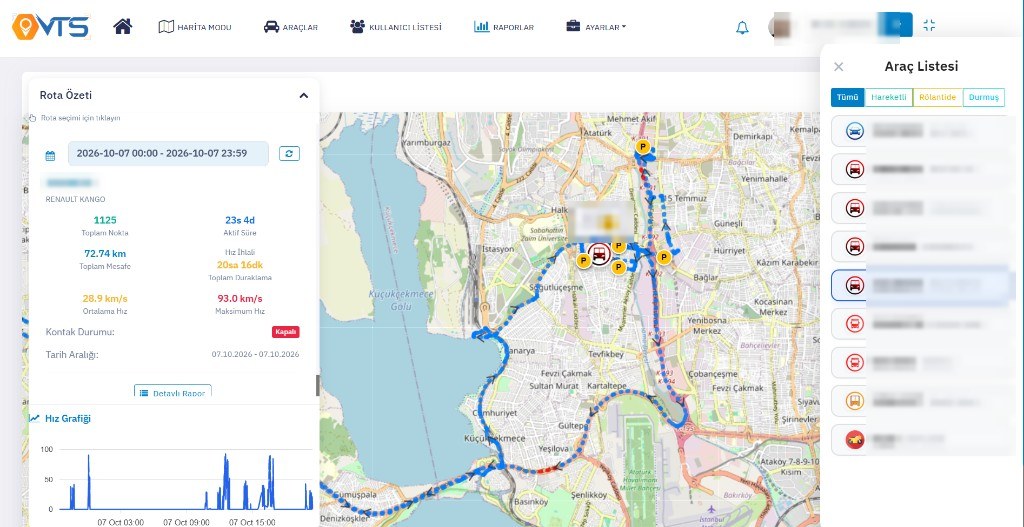This screenshot has width=1024, height=527.
Task: Open the calendar icon beside date range
Action: 50,155
